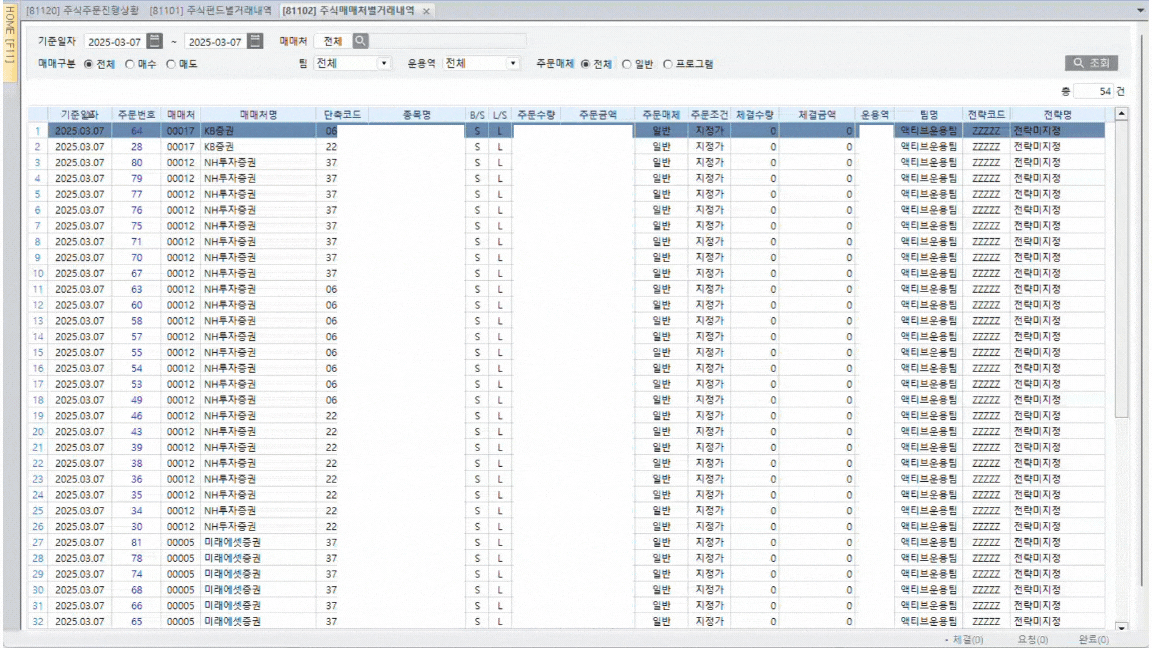1152x648 pixels.
Task: Select the 일반 radio option
Action: click(627, 64)
